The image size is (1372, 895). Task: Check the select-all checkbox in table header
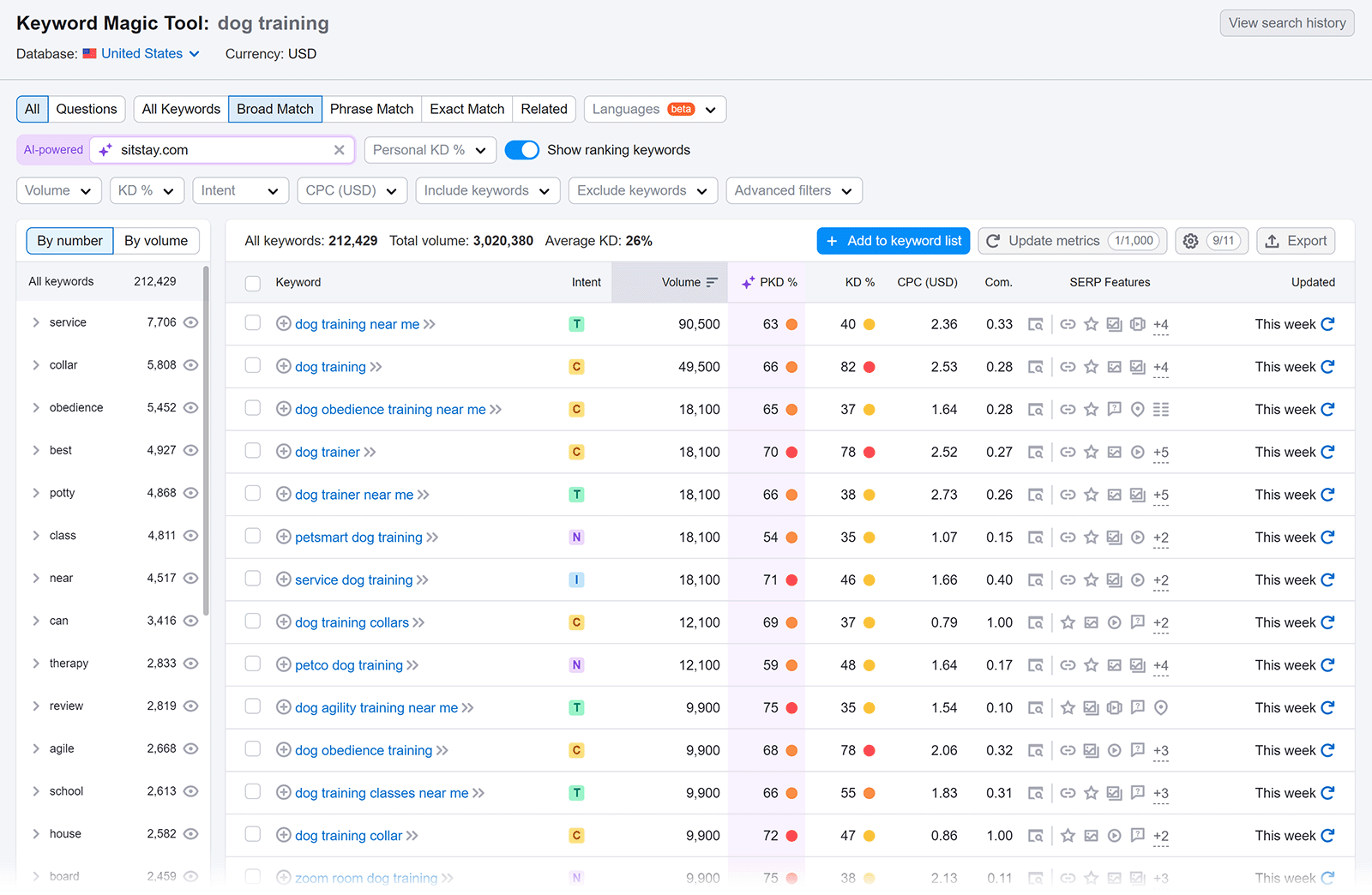tap(253, 282)
